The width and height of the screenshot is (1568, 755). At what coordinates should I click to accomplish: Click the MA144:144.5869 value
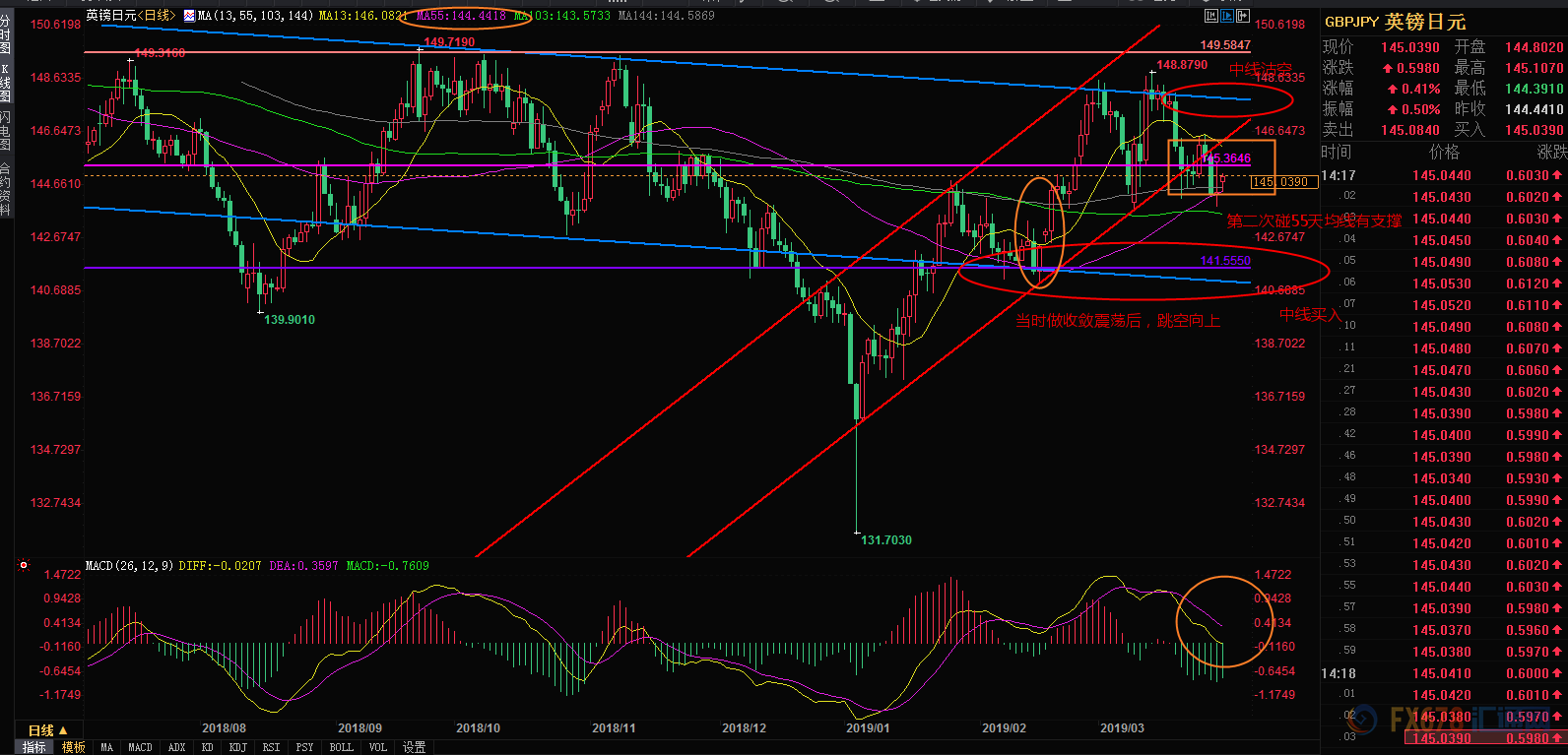(x=666, y=16)
